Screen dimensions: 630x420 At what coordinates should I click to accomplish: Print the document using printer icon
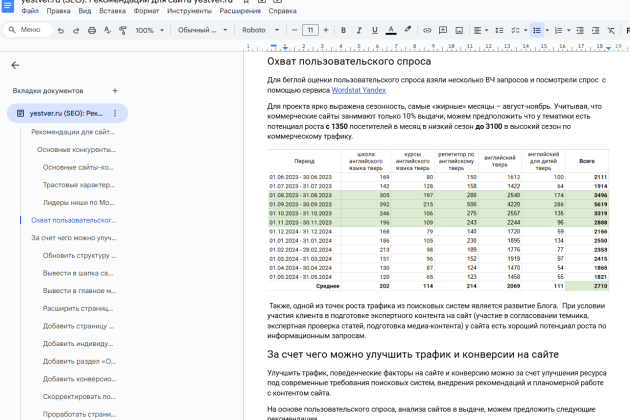(x=92, y=30)
